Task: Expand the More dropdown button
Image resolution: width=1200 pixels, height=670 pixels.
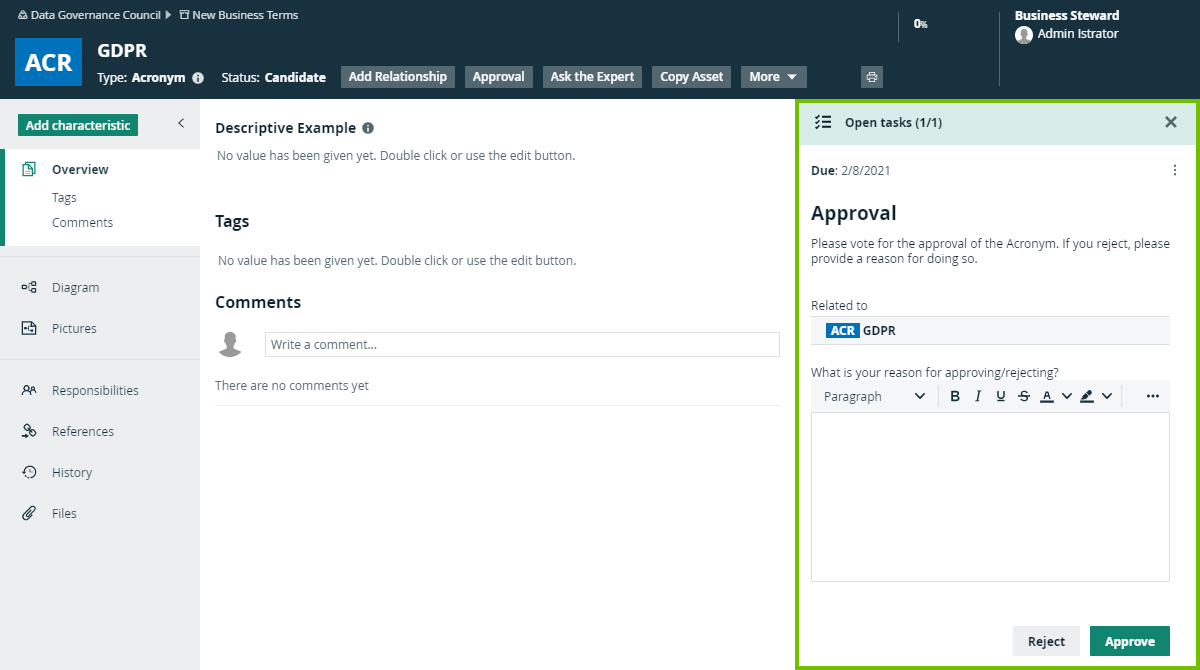Action: (x=773, y=77)
